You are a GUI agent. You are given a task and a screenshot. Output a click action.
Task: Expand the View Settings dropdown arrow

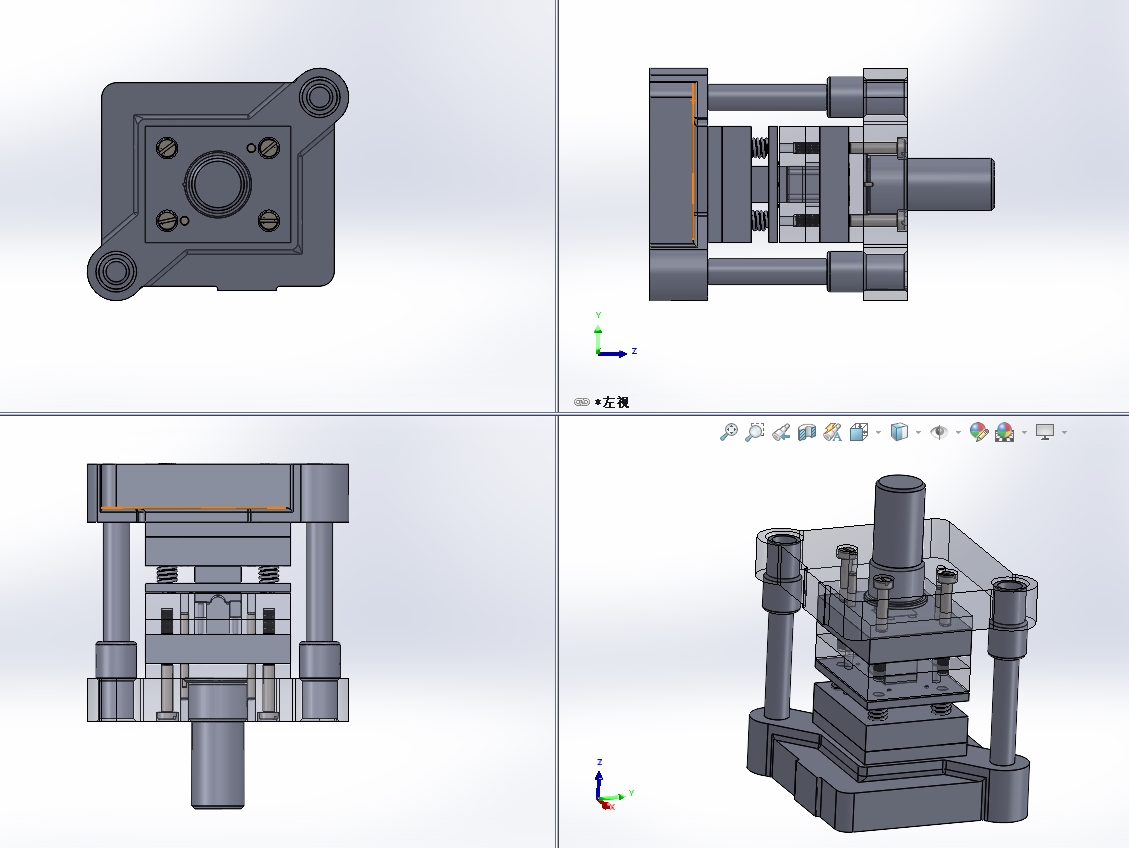(x=1064, y=433)
